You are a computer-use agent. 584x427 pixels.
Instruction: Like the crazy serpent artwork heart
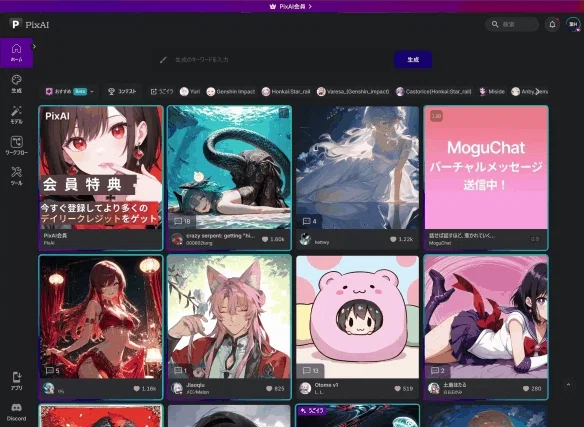pyautogui.click(x=265, y=239)
